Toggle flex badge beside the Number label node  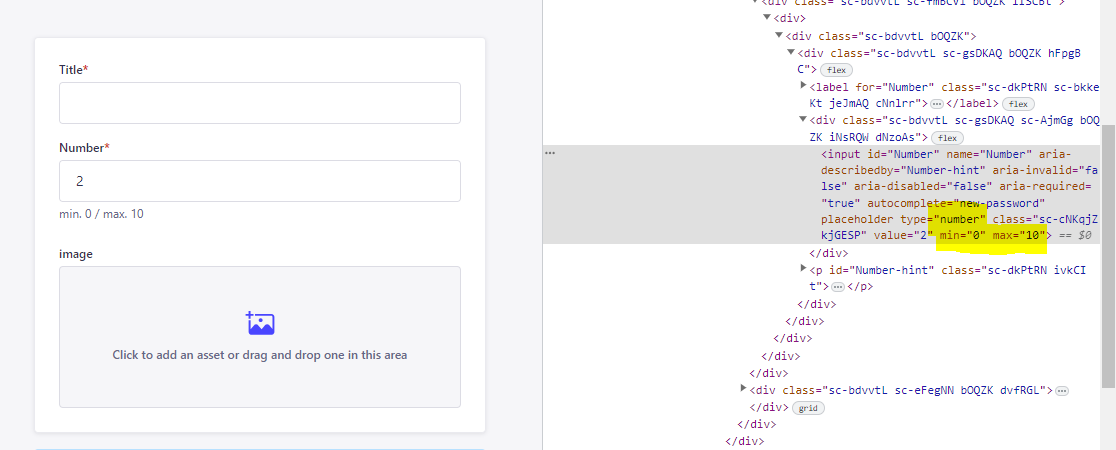pos(1018,103)
